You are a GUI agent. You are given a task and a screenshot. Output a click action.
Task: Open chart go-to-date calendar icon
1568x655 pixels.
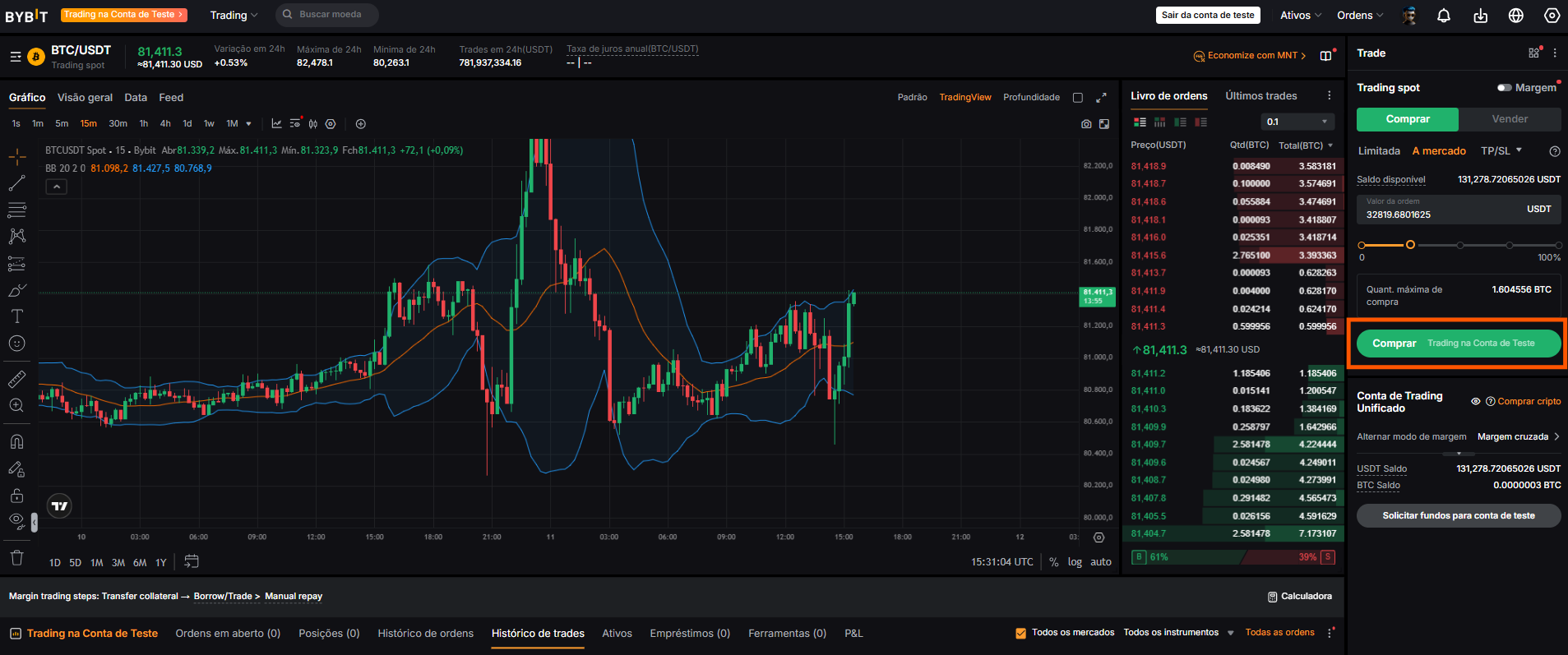click(192, 561)
